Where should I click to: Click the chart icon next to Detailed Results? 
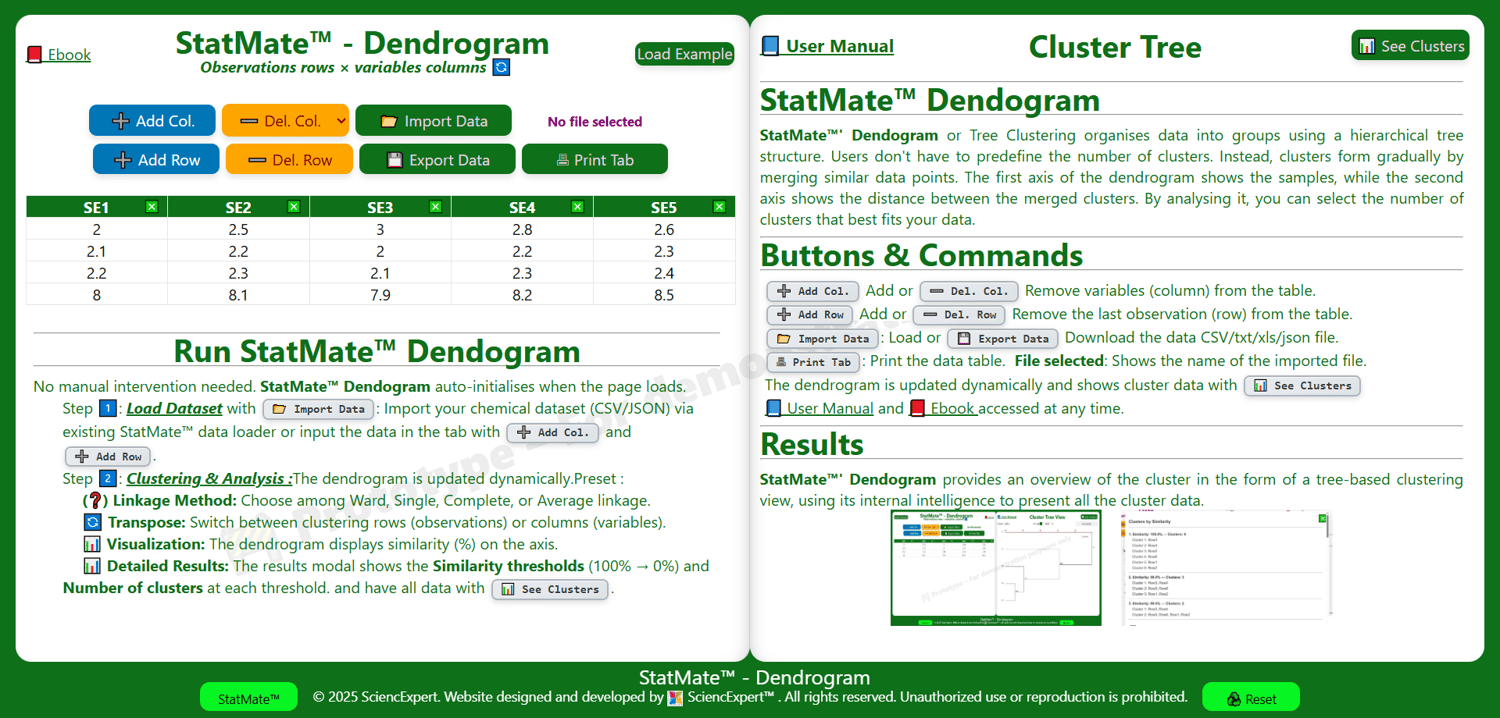92,566
